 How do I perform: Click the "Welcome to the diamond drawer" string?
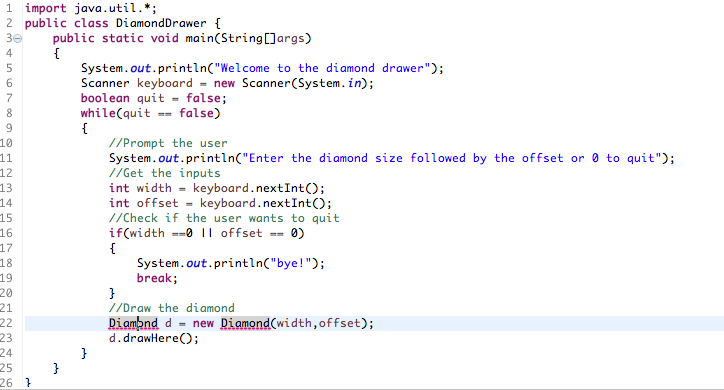[322, 68]
